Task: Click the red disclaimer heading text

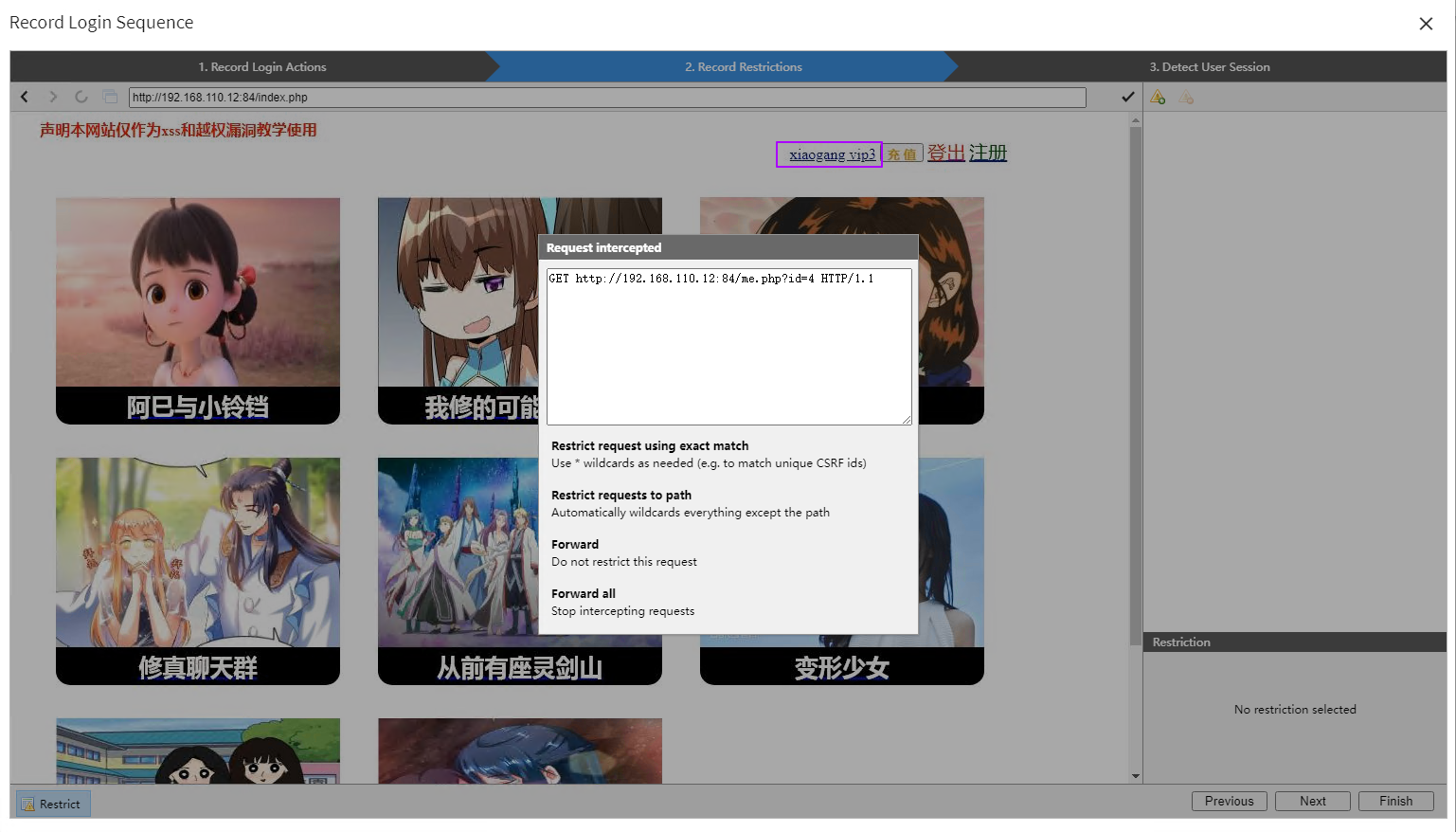Action: tap(178, 131)
